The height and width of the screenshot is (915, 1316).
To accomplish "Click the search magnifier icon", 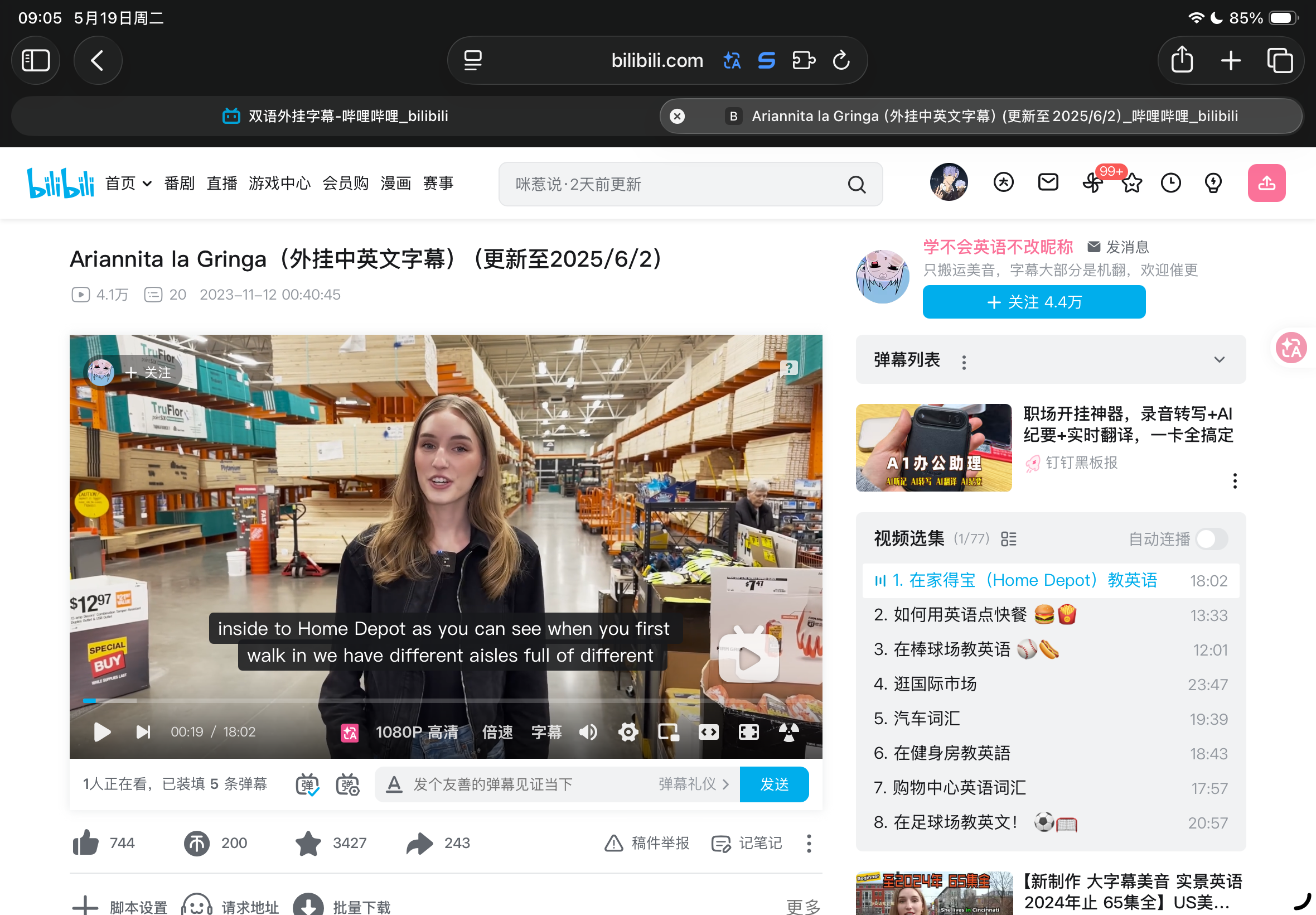I will [857, 184].
